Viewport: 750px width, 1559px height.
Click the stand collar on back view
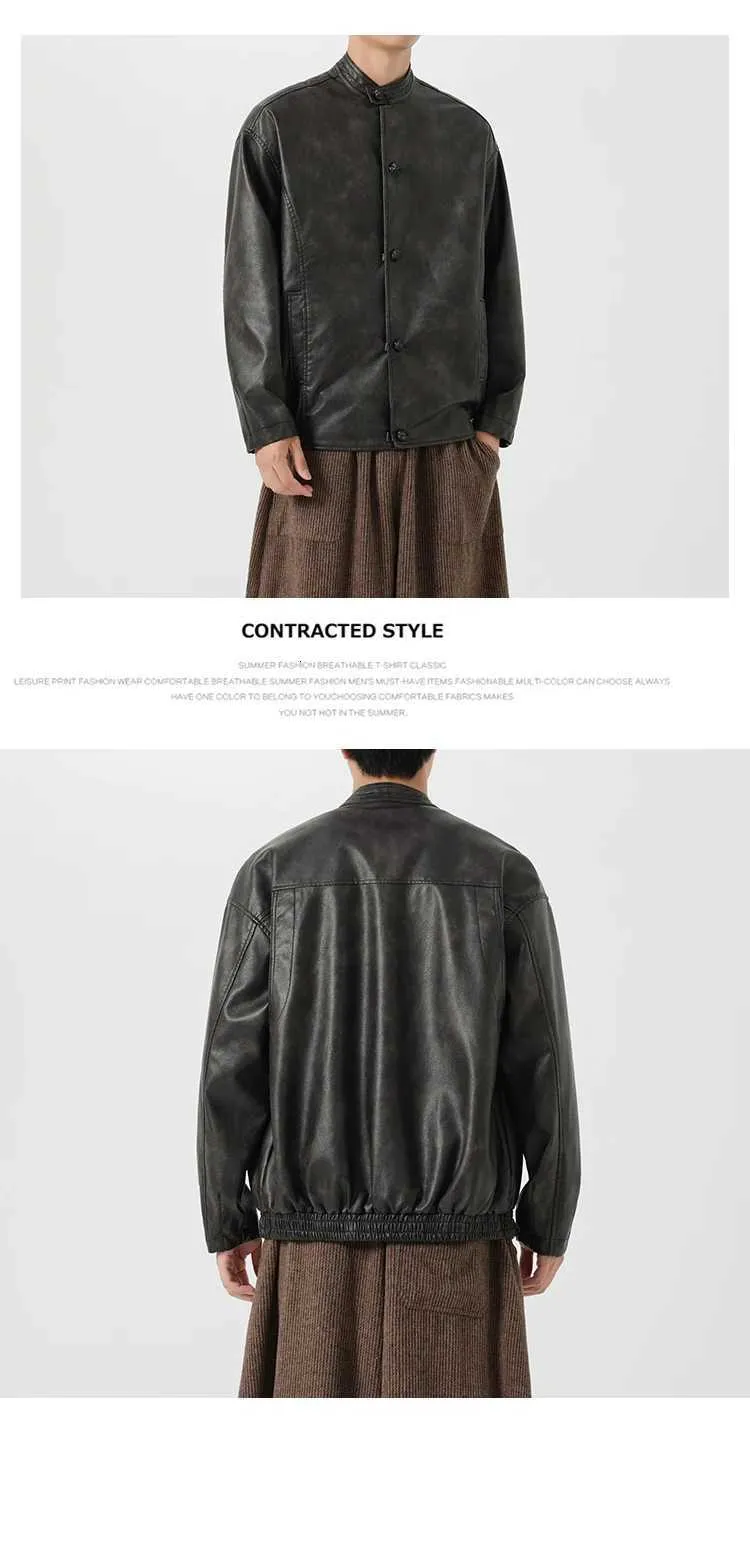point(388,795)
